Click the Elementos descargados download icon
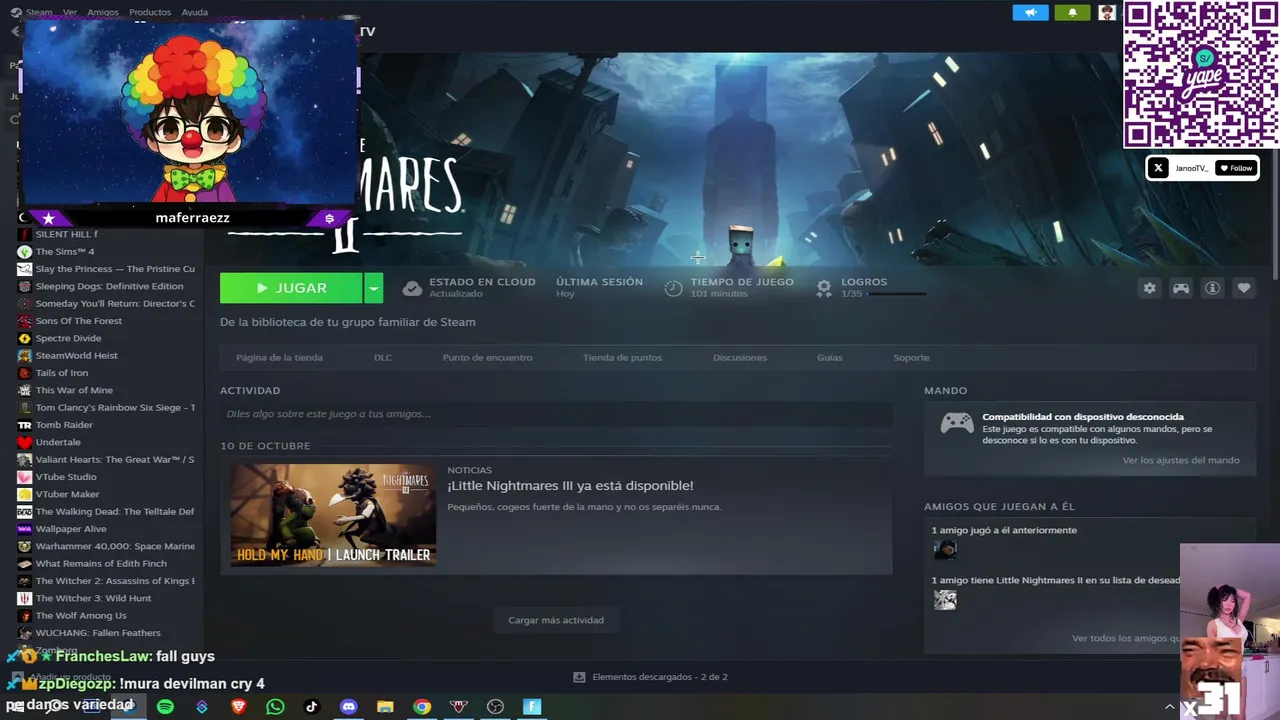1280x720 pixels. (579, 677)
